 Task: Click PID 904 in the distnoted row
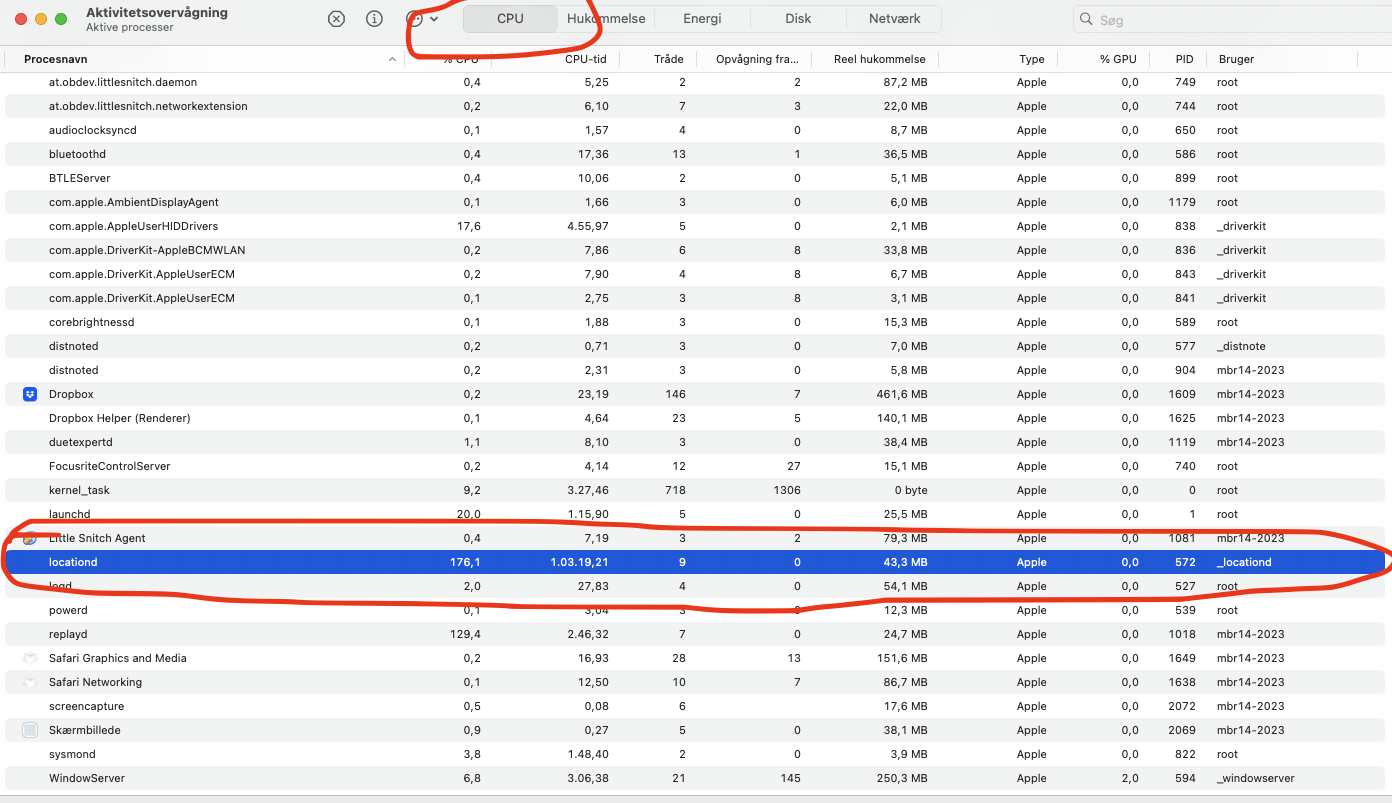[1185, 370]
